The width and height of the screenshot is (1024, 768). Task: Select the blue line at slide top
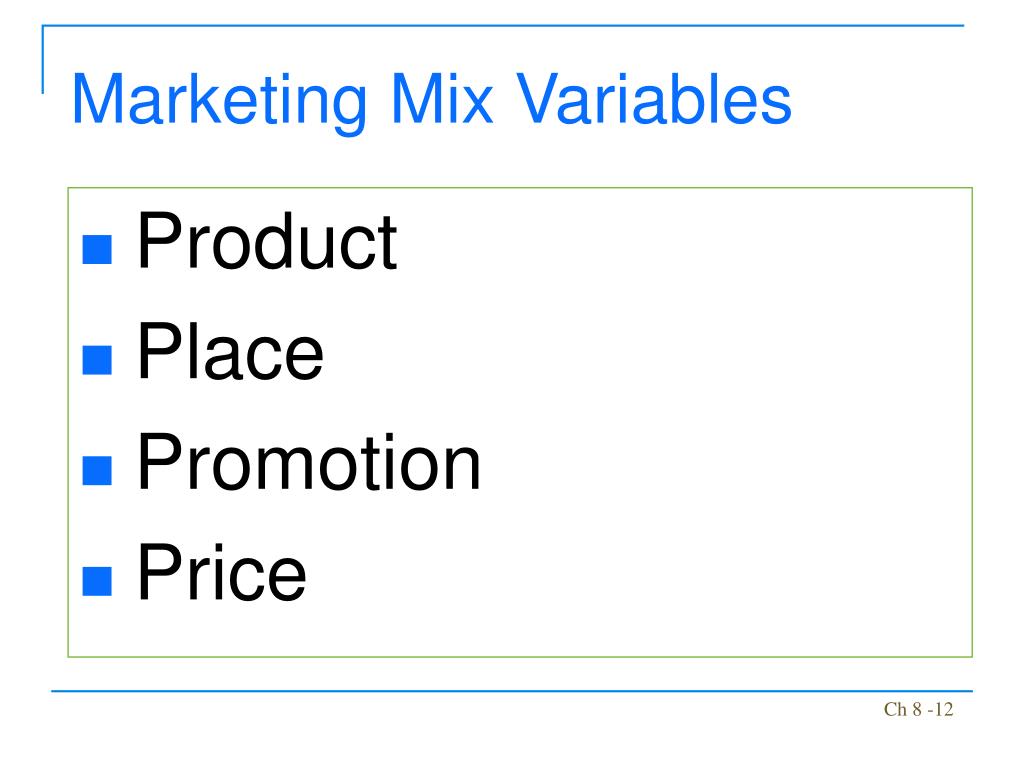(x=503, y=25)
